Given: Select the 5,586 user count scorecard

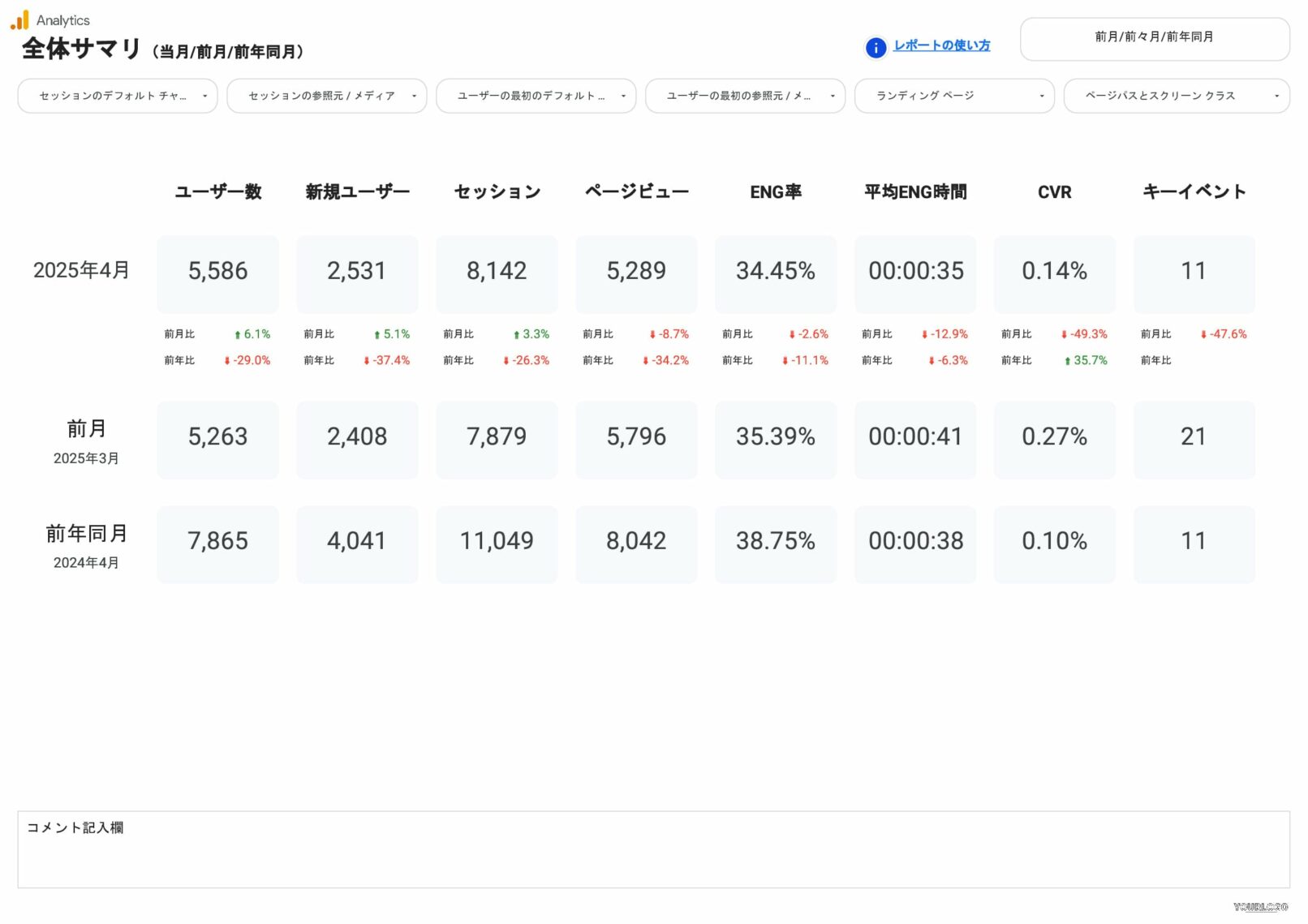Looking at the screenshot, I should 217,272.
